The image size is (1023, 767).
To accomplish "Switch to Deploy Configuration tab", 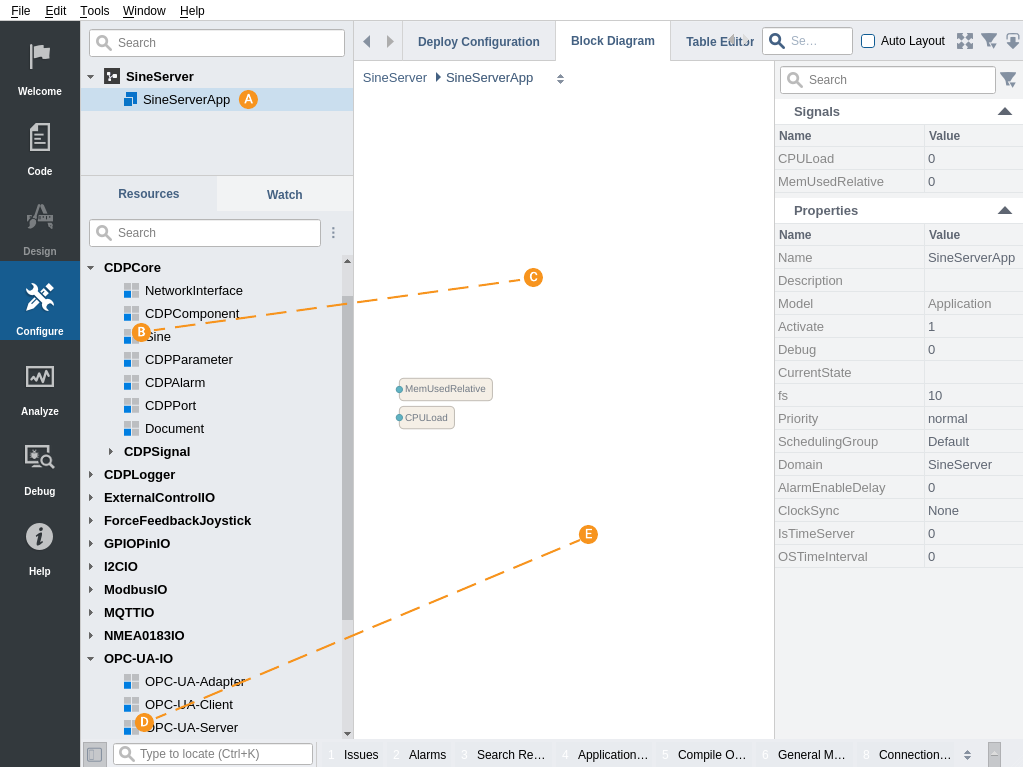I will click(x=478, y=41).
